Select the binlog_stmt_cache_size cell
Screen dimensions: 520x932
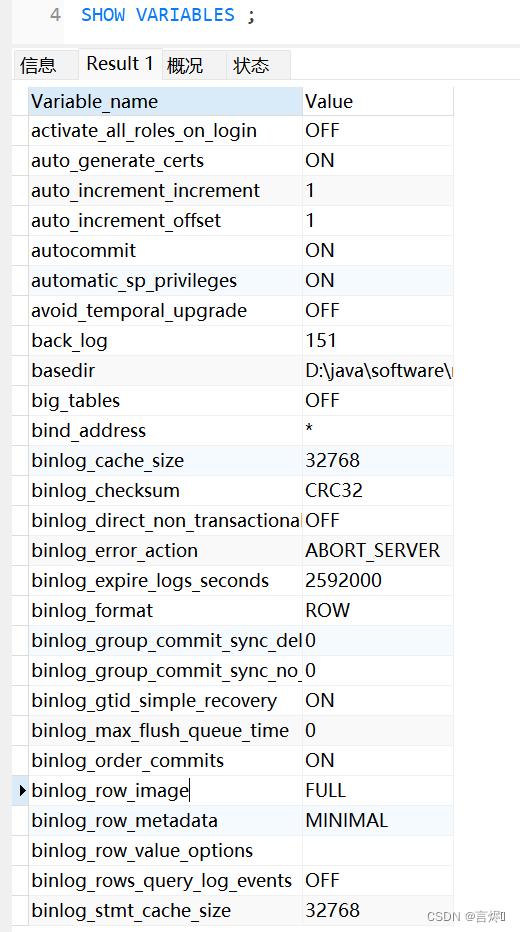point(165,911)
